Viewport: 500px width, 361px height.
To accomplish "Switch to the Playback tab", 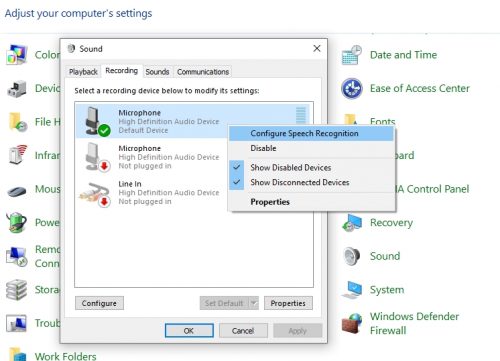I will [83, 72].
